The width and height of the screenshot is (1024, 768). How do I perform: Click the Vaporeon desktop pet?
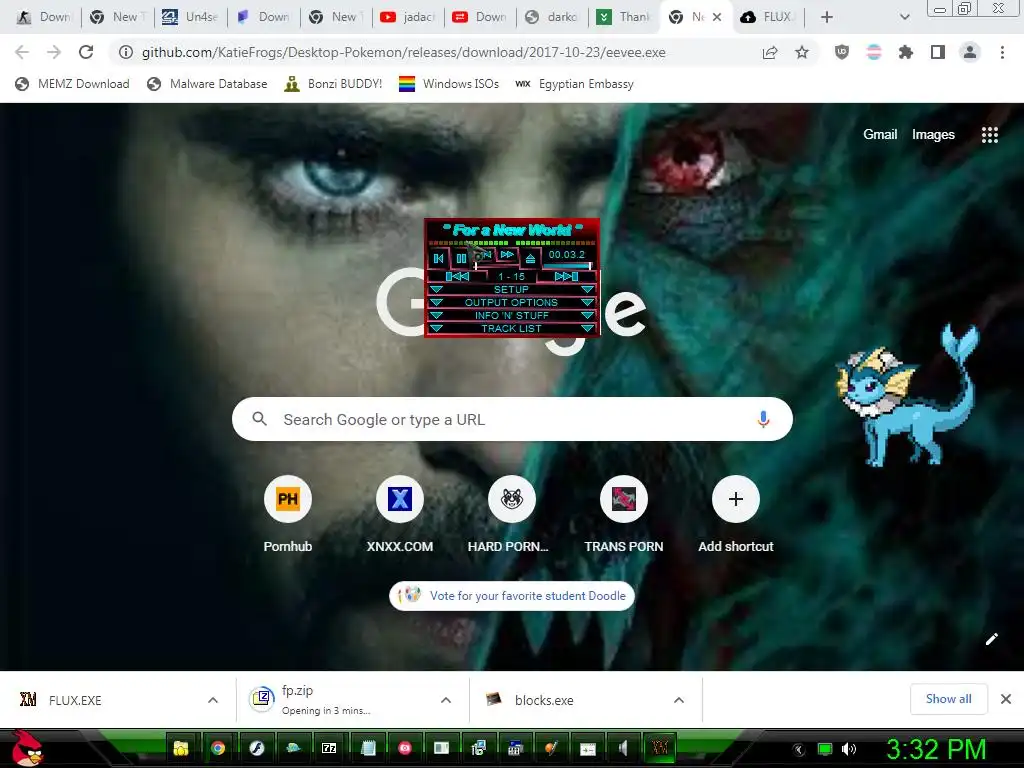tap(909, 396)
